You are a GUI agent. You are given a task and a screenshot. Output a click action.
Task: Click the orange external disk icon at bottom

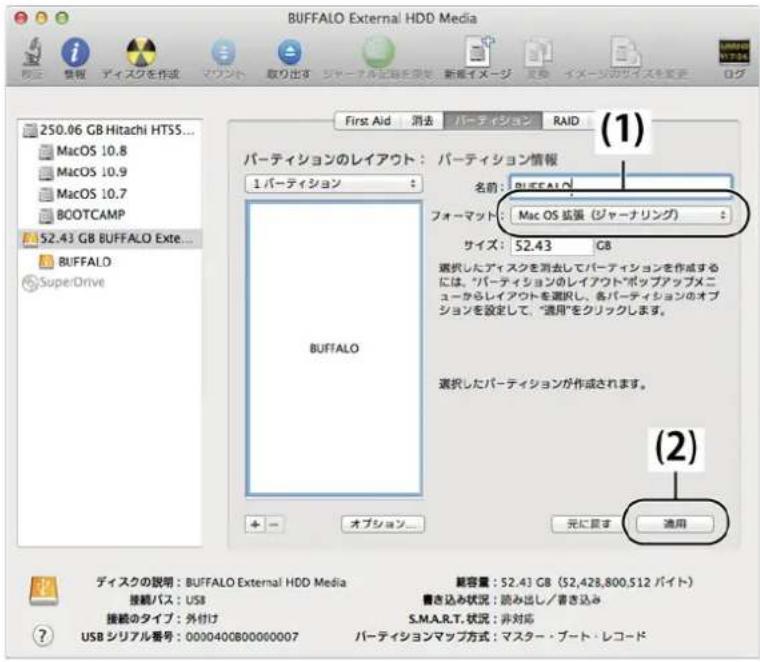pos(44,591)
